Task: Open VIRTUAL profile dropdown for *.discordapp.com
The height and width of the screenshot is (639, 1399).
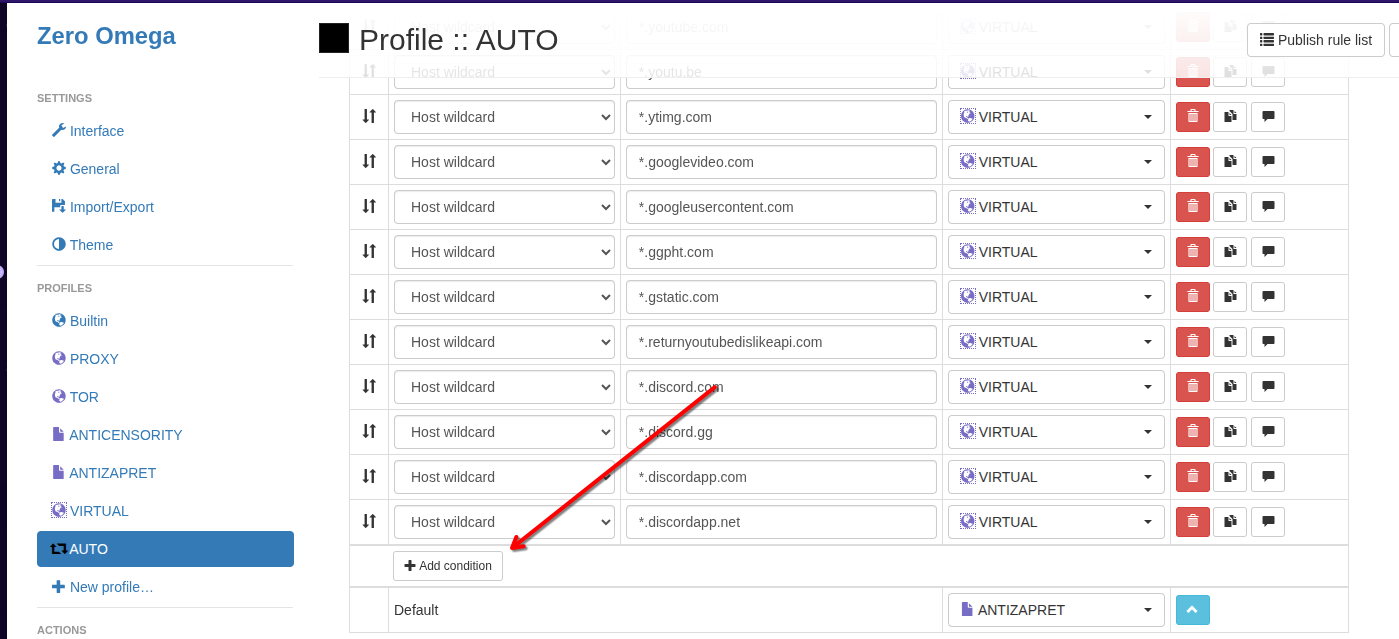Action: 1056,477
